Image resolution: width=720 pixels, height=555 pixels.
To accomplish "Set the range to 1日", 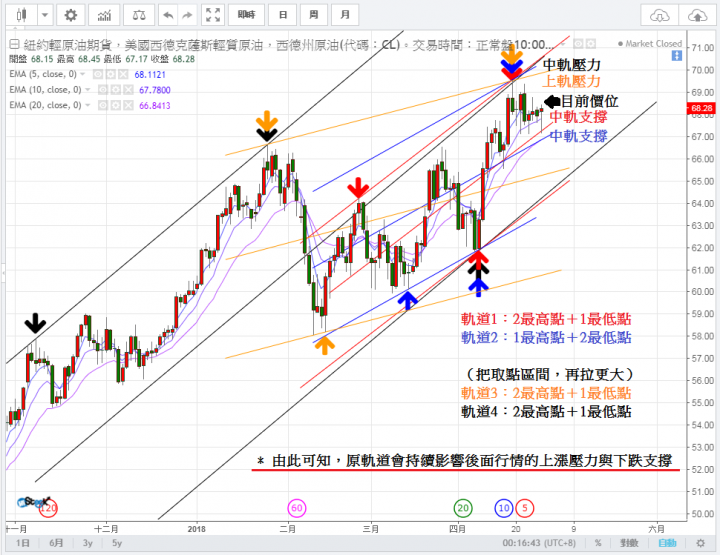I will coord(22,543).
